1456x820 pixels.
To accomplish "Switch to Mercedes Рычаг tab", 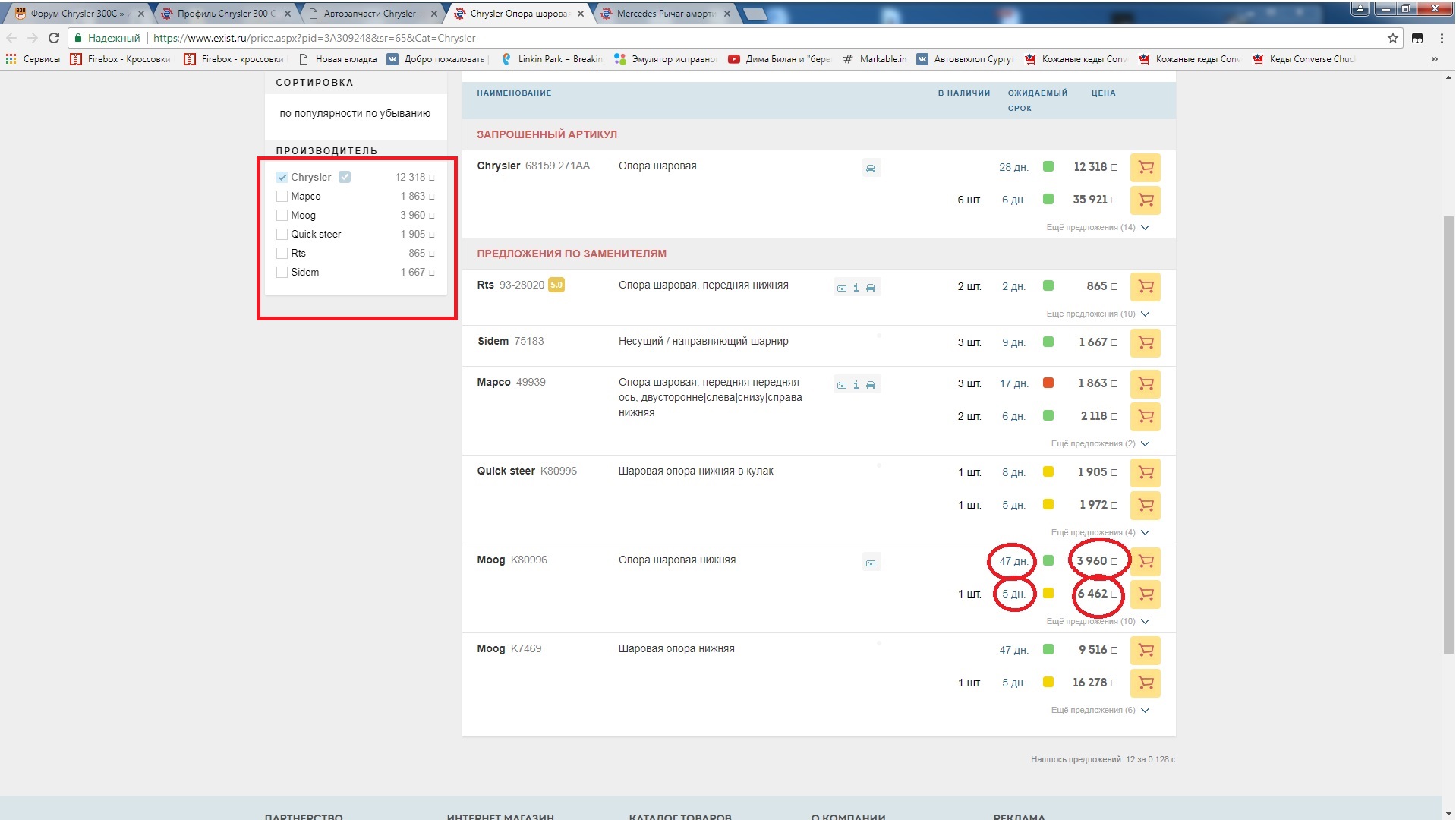I will click(664, 14).
